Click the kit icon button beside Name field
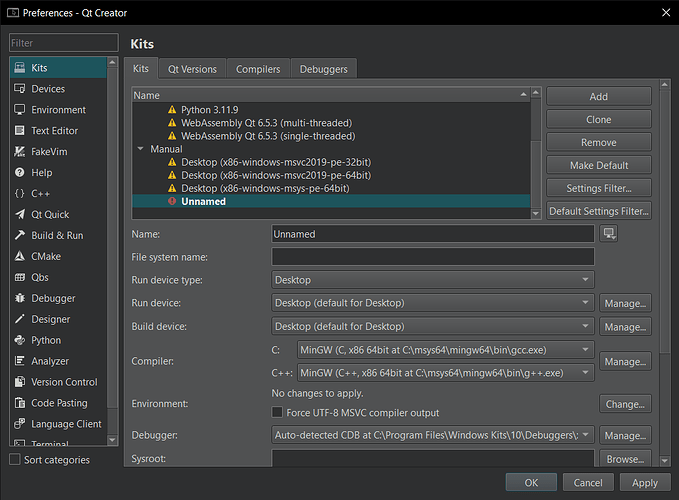This screenshot has width=679, height=500. click(609, 233)
